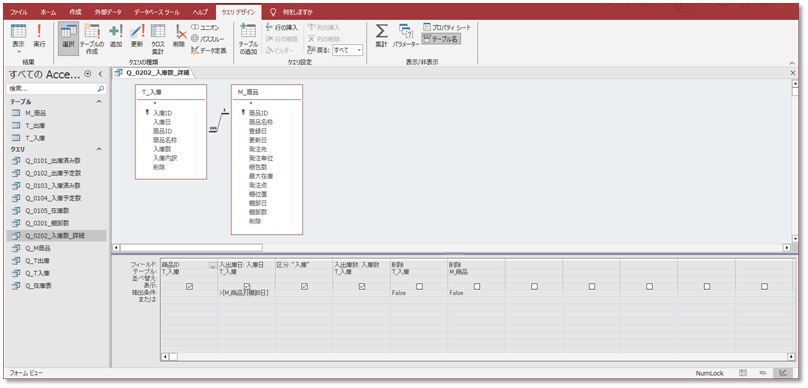Open the 表示 view dropdown arrow
The image size is (808, 388).
(x=19, y=52)
